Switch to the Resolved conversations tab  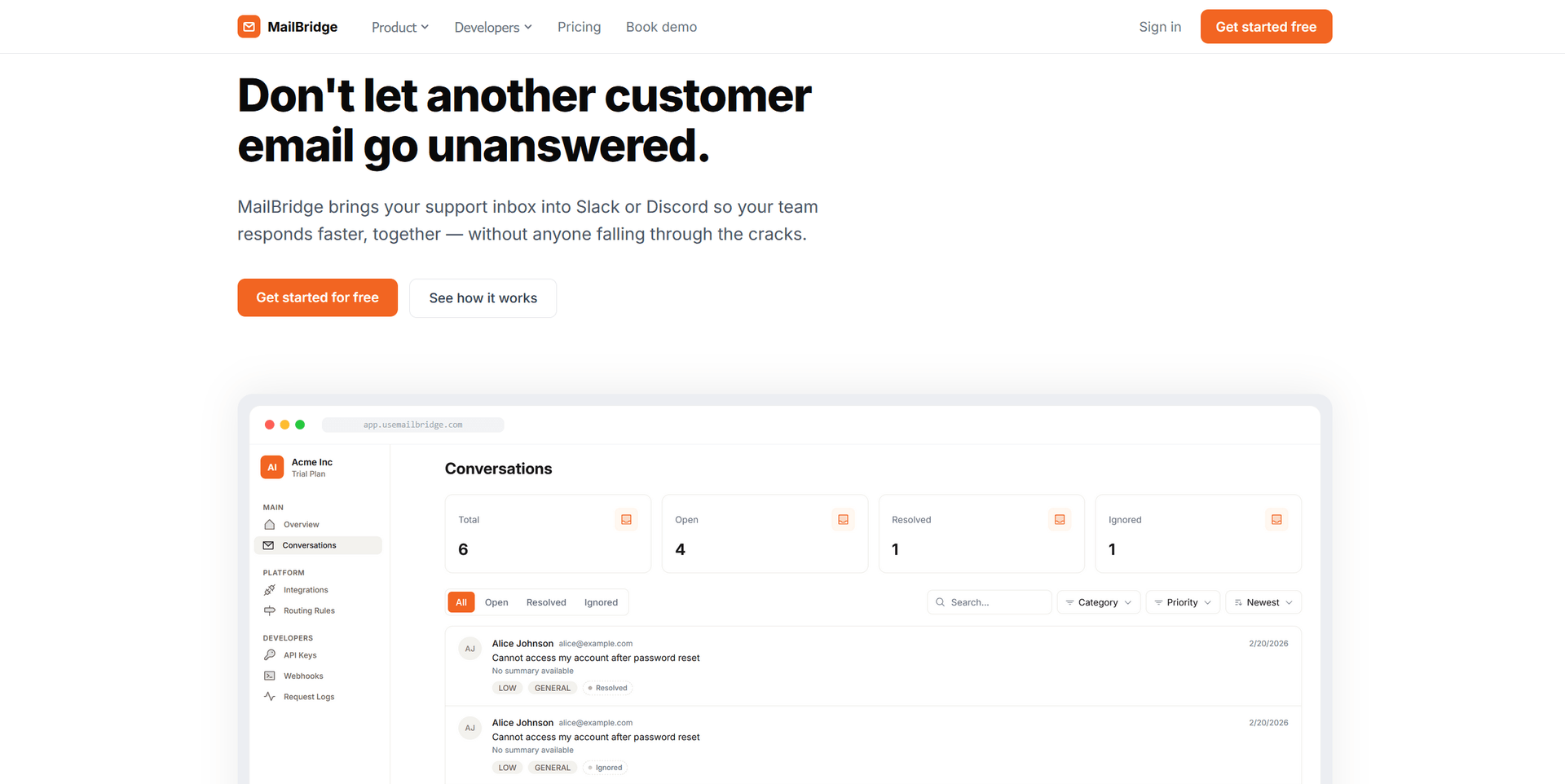click(546, 602)
